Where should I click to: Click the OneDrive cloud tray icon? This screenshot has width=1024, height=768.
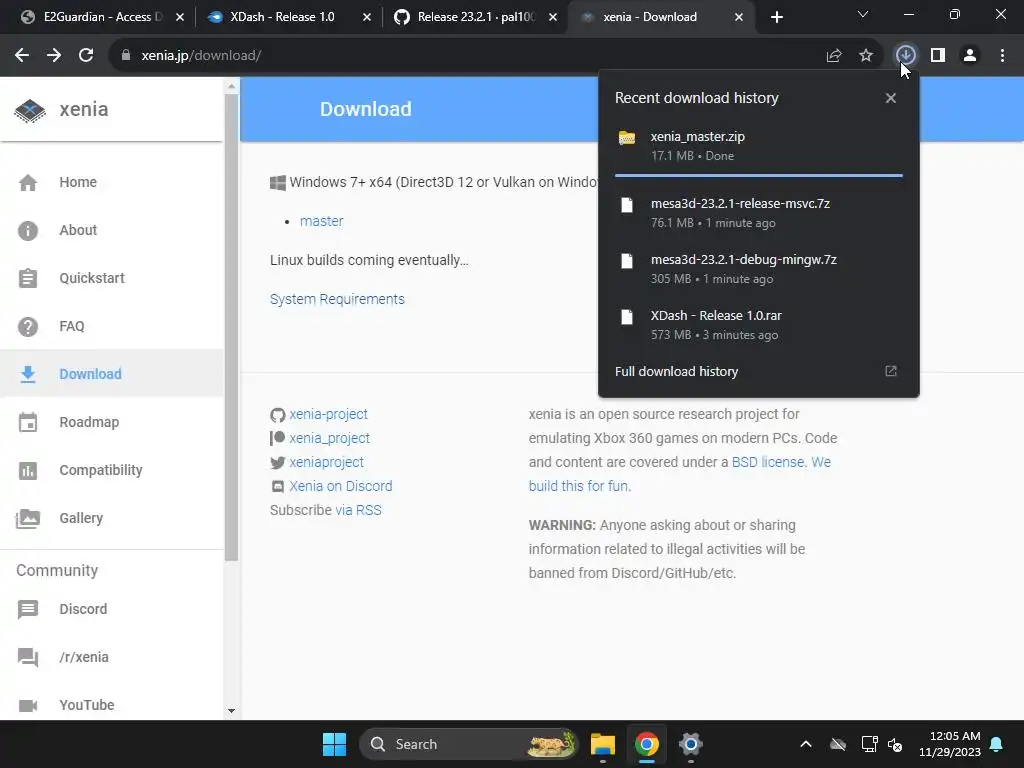click(838, 744)
